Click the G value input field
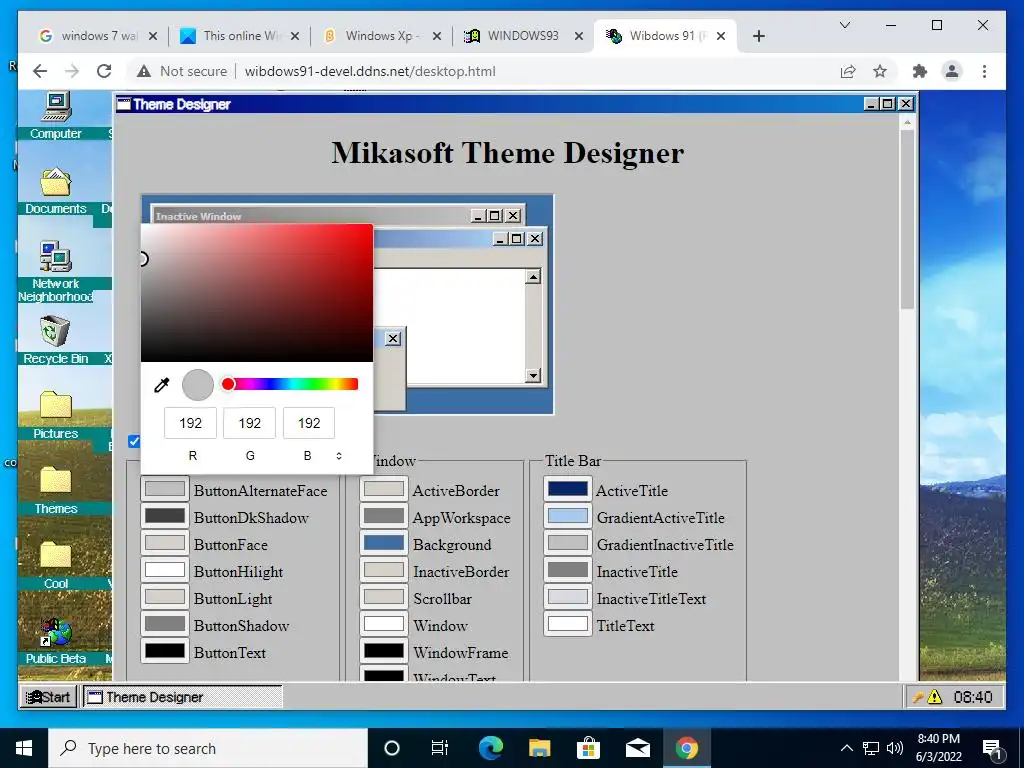This screenshot has width=1024, height=768. (x=249, y=423)
